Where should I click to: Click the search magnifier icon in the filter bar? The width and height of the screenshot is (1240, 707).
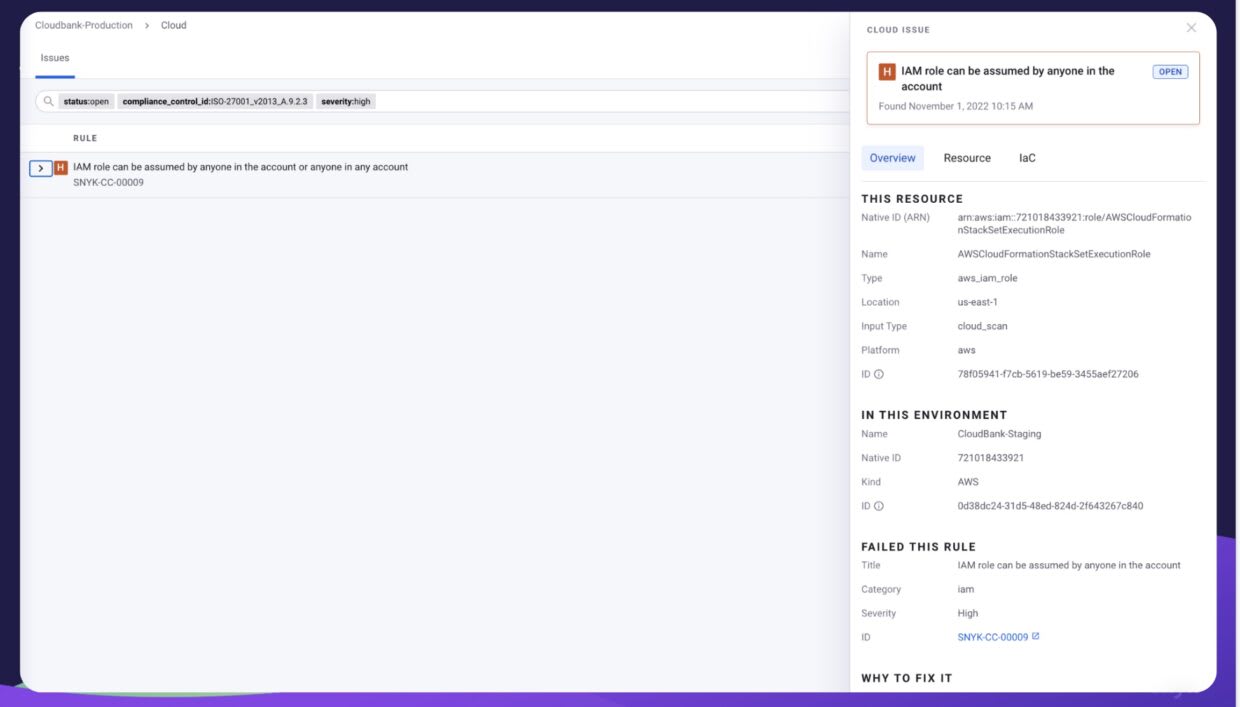[x=48, y=101]
